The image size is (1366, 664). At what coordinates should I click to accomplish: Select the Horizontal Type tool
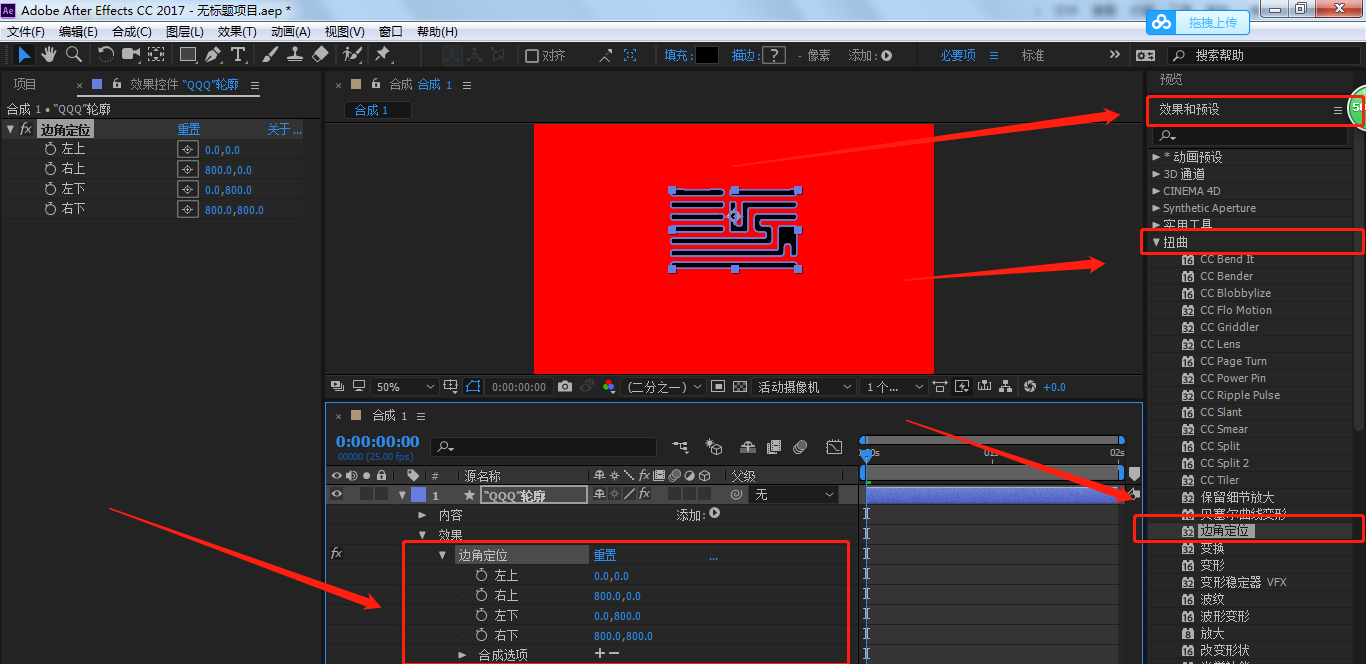[x=238, y=55]
